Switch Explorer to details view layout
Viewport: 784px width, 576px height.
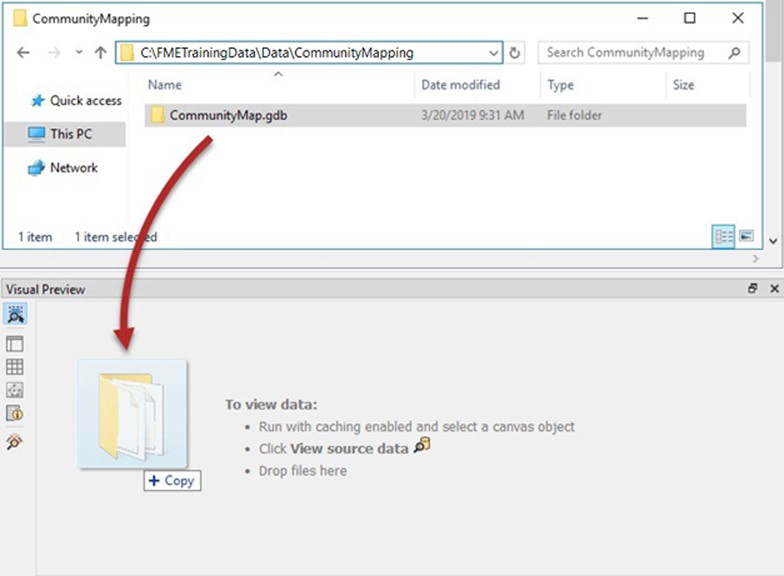[723, 237]
